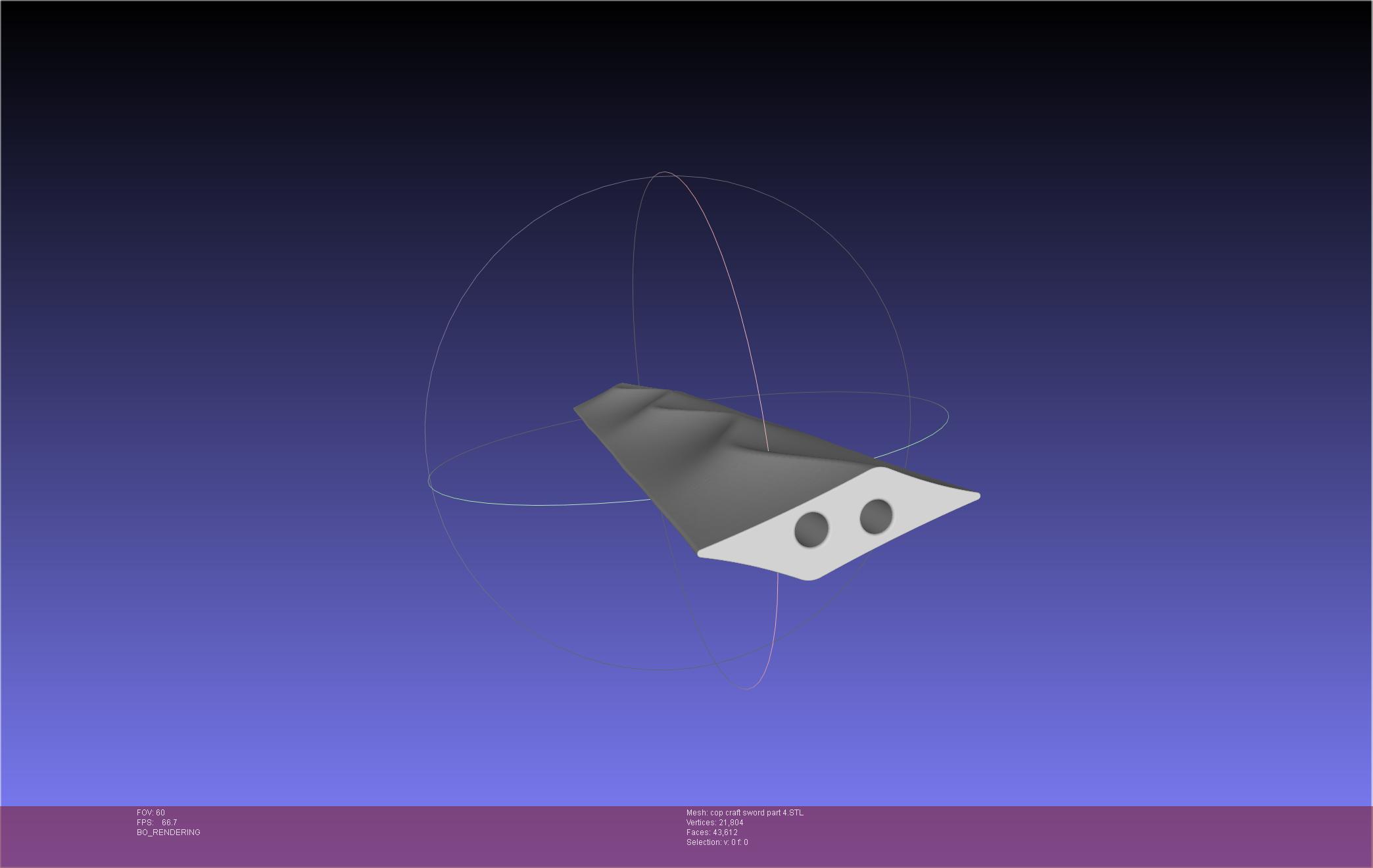Click the Selection: v: 0 f: 0 text
The image size is (1373, 868).
click(x=717, y=842)
